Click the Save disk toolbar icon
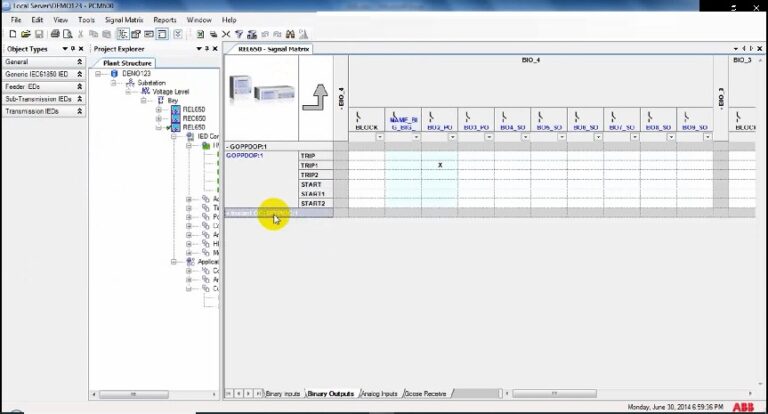Screen dimensions: 768x414 39,34
